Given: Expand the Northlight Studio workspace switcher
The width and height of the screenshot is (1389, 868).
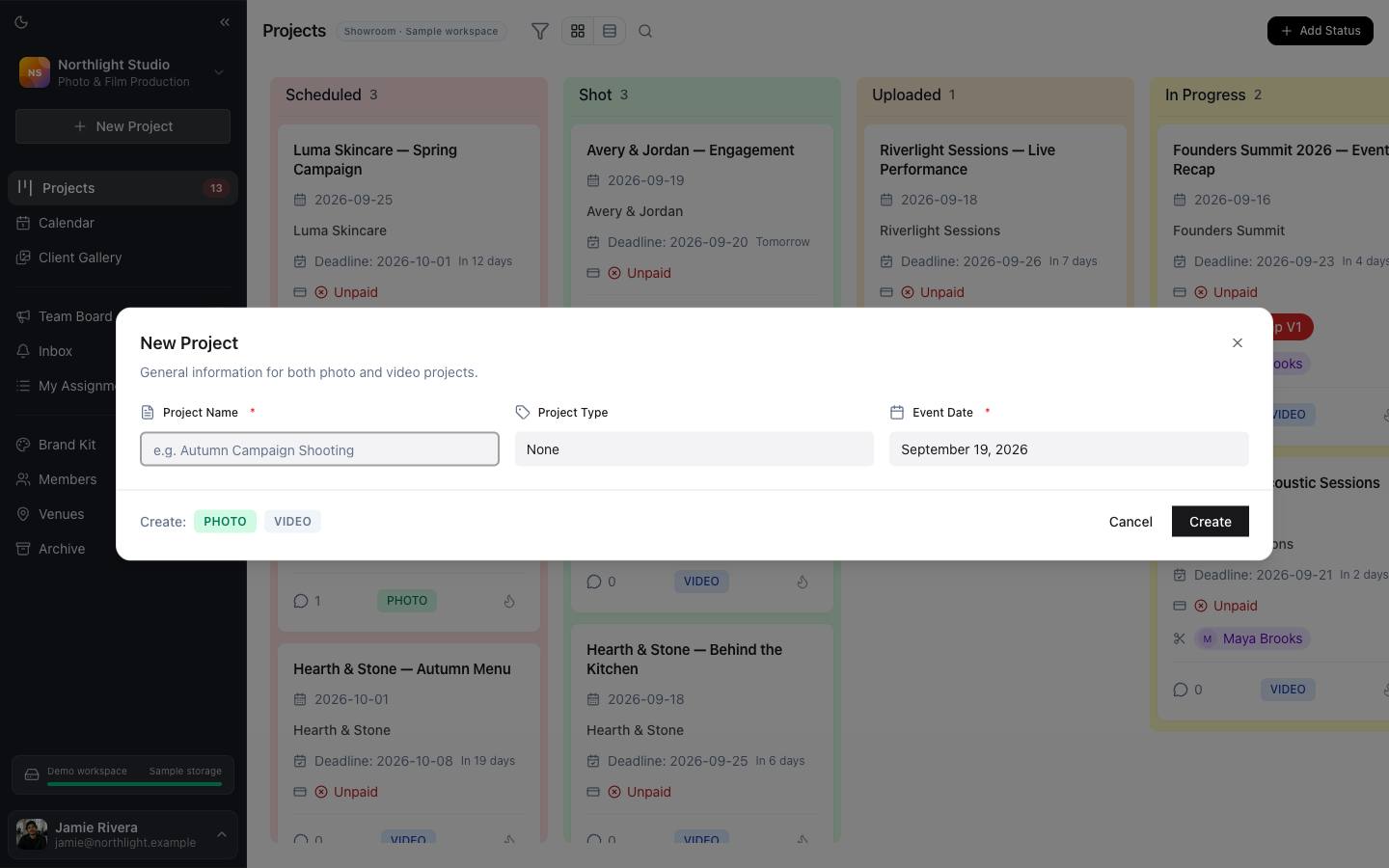Looking at the screenshot, I should [x=219, y=72].
